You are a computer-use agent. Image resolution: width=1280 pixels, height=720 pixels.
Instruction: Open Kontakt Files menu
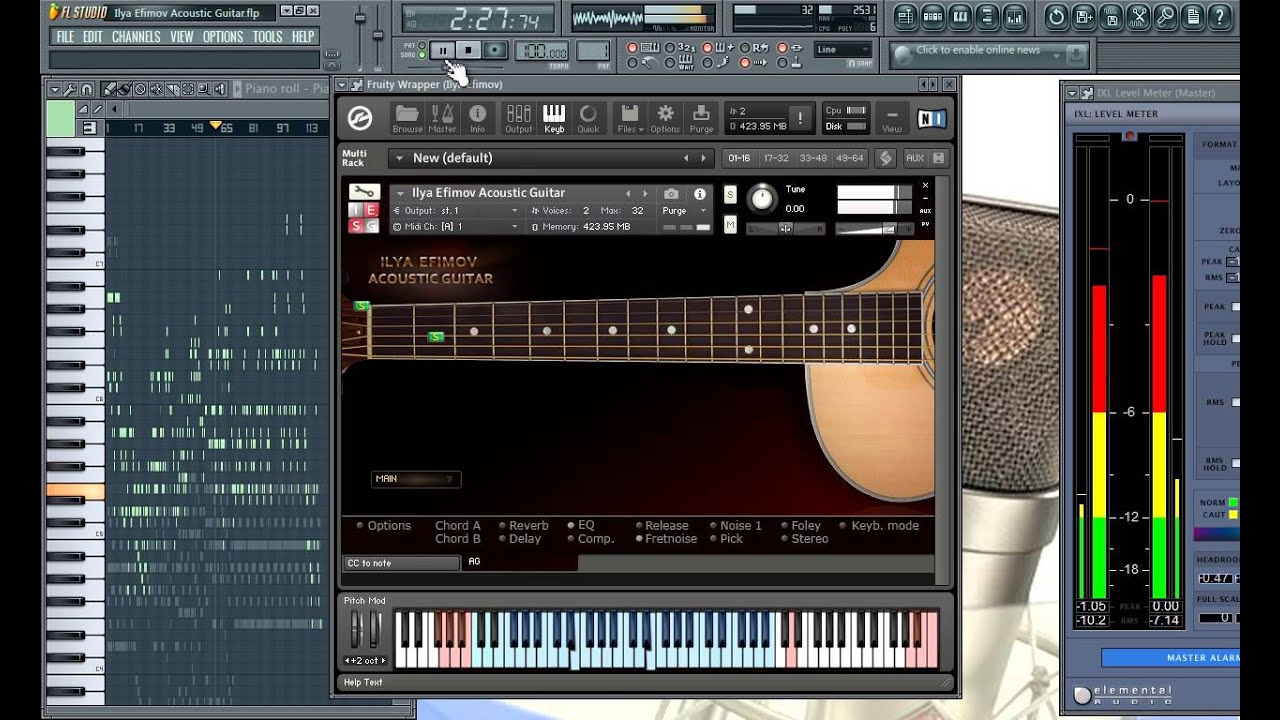click(x=629, y=117)
